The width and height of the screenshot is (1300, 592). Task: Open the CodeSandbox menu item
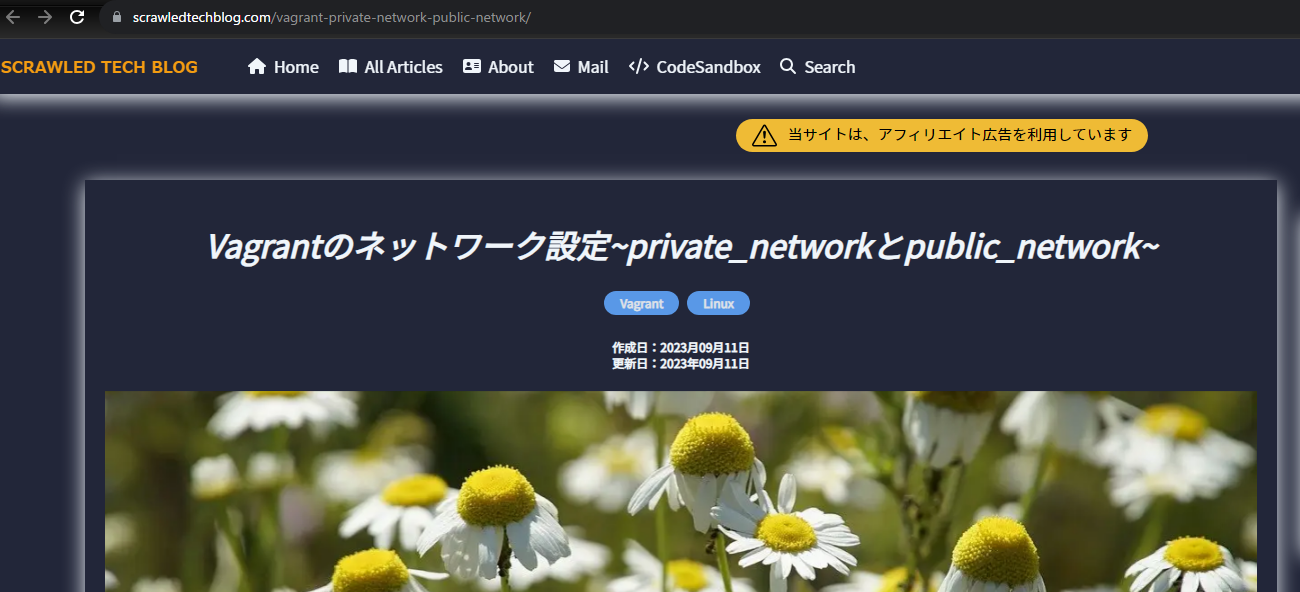[695, 67]
